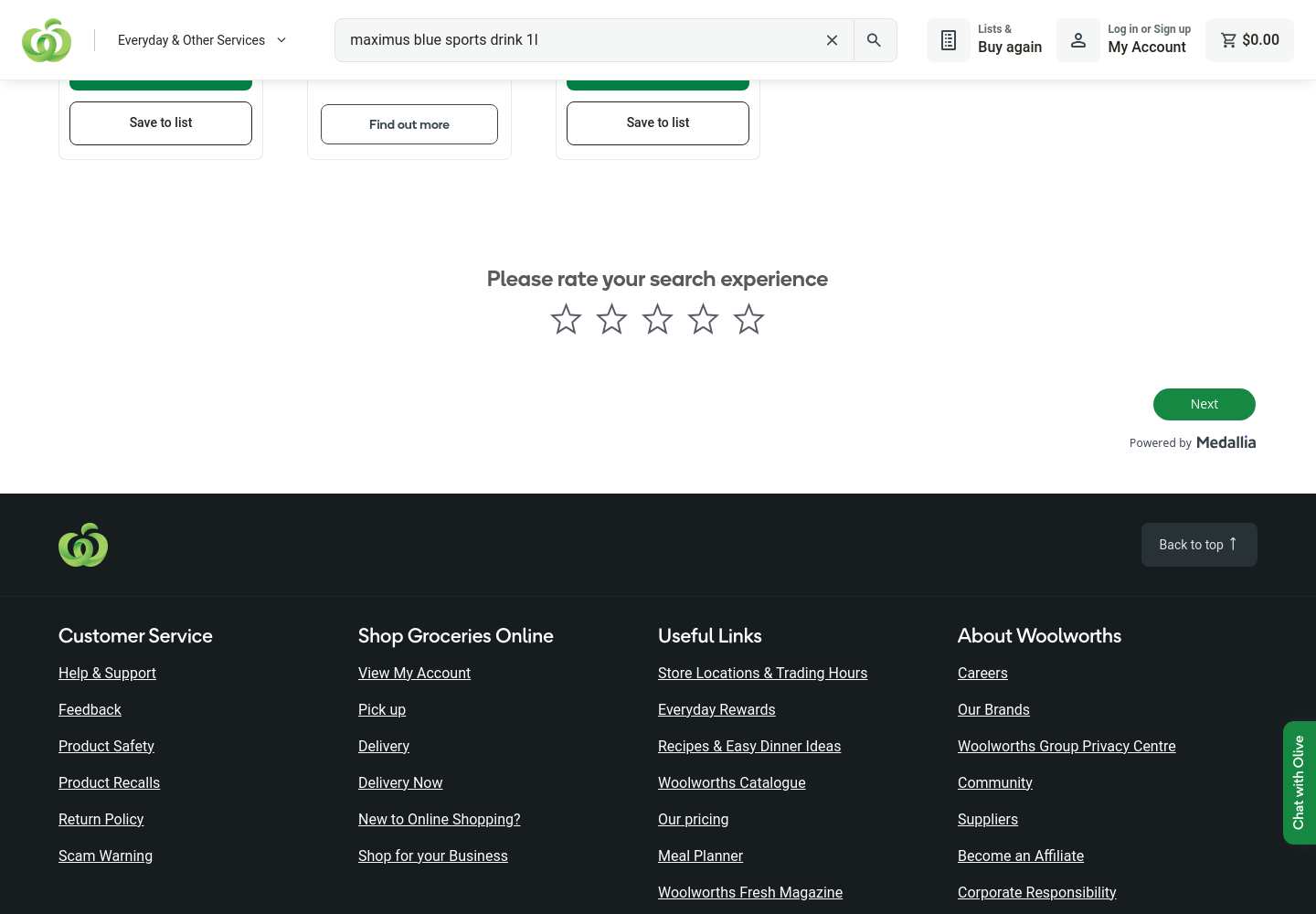The width and height of the screenshot is (1316, 914).
Task: Open Product Recalls link
Action: coord(109,782)
